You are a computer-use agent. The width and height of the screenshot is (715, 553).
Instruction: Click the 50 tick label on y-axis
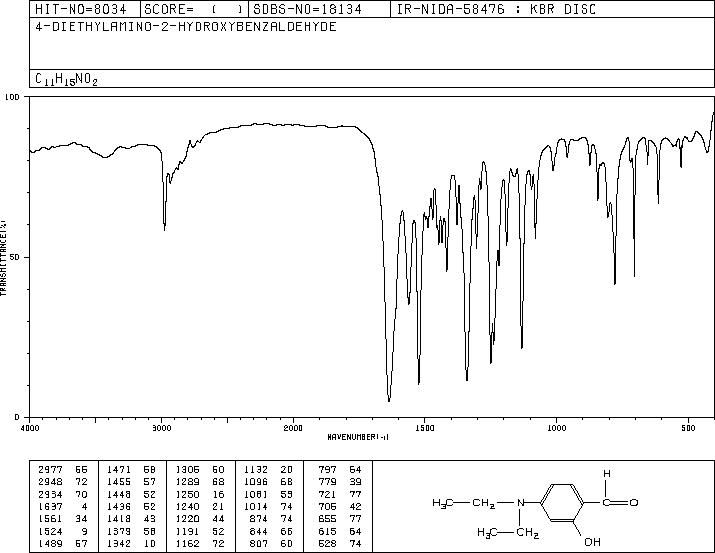pos(13,257)
